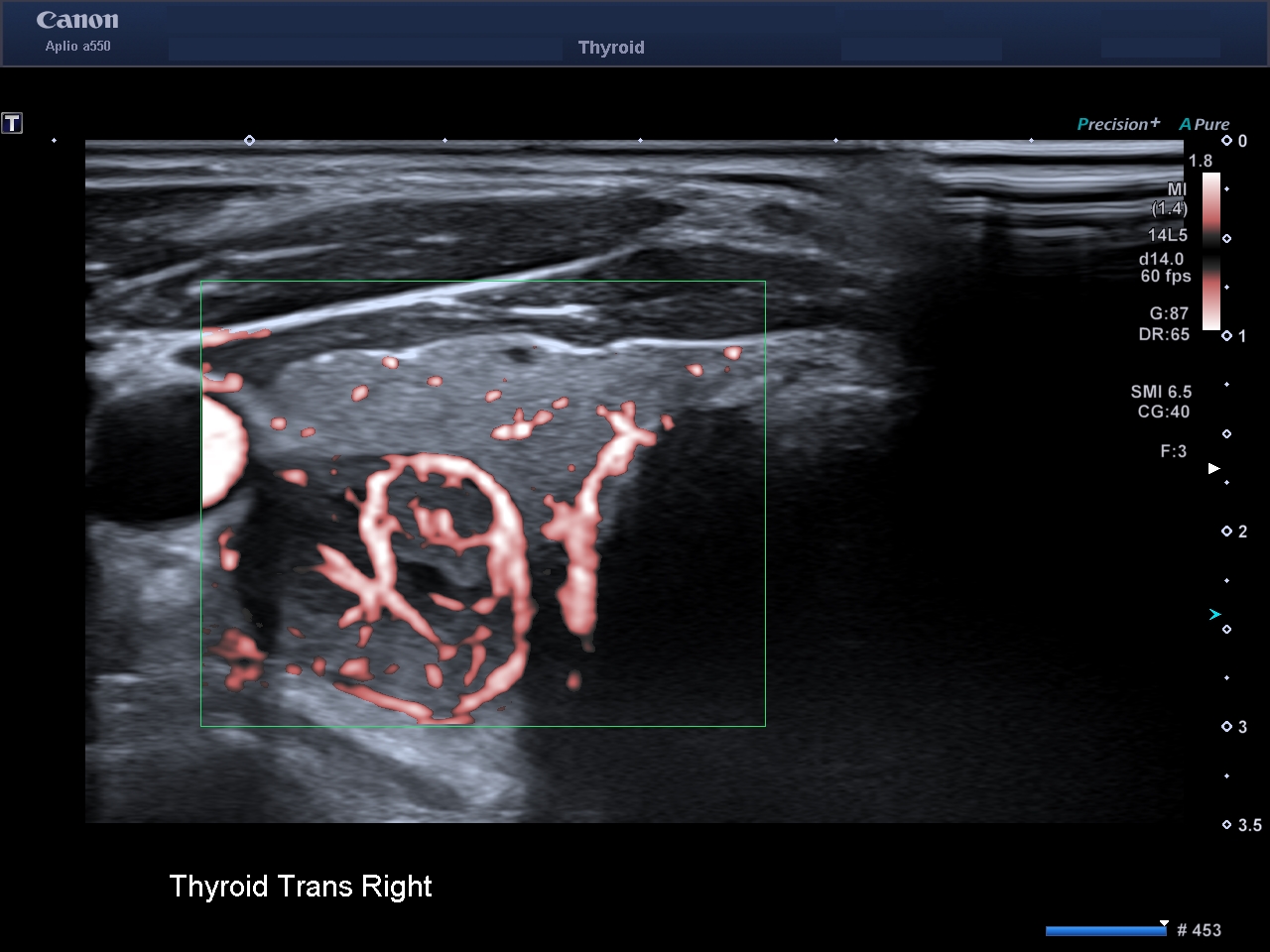Click the SMI color scale bar
The width and height of the screenshot is (1270, 952).
click(x=1211, y=251)
